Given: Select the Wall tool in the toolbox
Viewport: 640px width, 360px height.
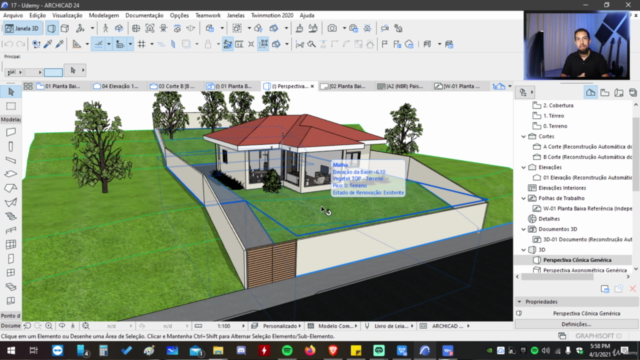Looking at the screenshot, I should pyautogui.click(x=11, y=132).
